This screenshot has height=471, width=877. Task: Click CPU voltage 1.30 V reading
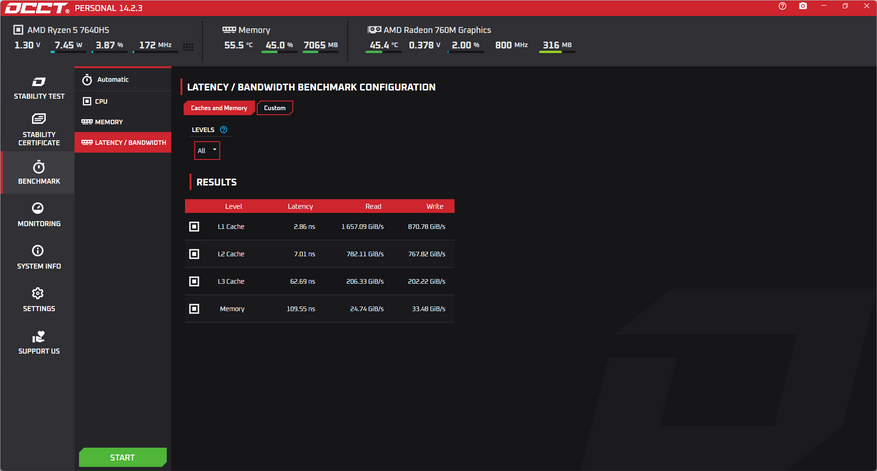point(27,45)
